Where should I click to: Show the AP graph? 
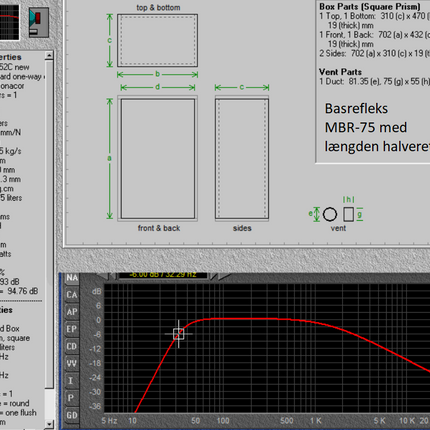click(x=72, y=312)
